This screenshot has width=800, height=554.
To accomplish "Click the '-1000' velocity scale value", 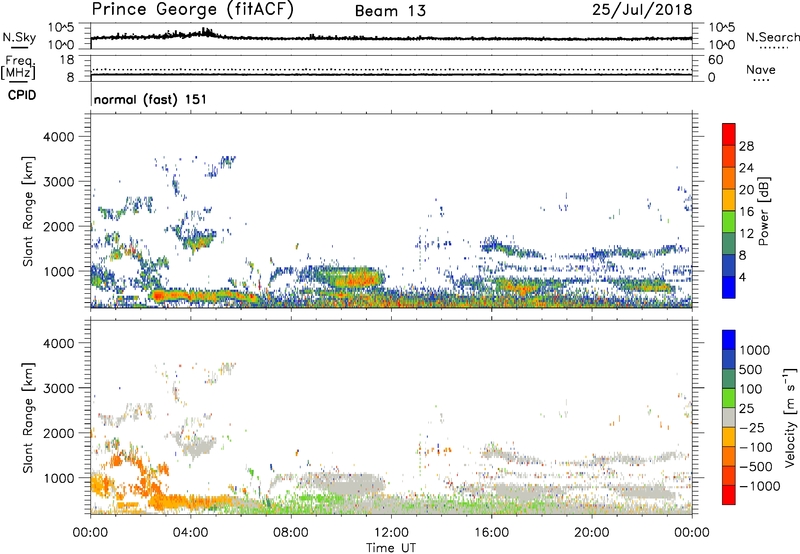I will pyautogui.click(x=759, y=486).
